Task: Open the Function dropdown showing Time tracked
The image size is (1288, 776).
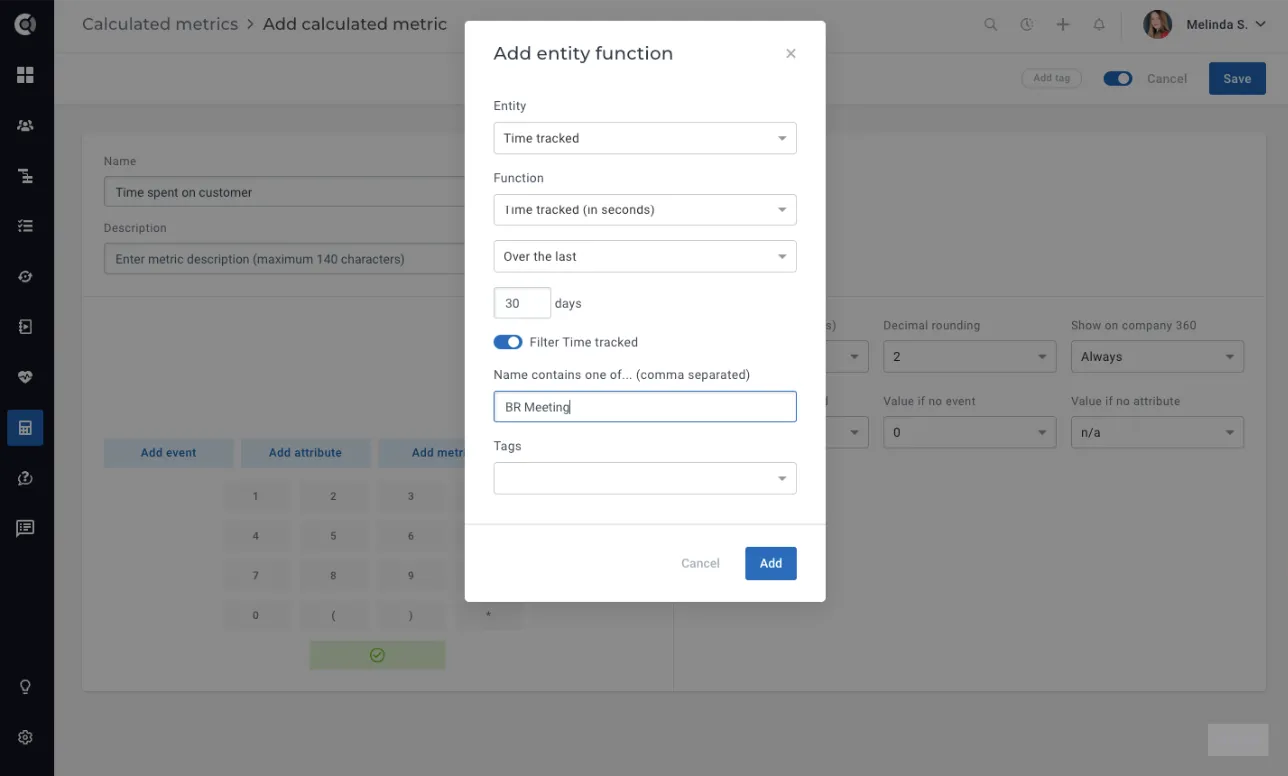Action: click(645, 210)
